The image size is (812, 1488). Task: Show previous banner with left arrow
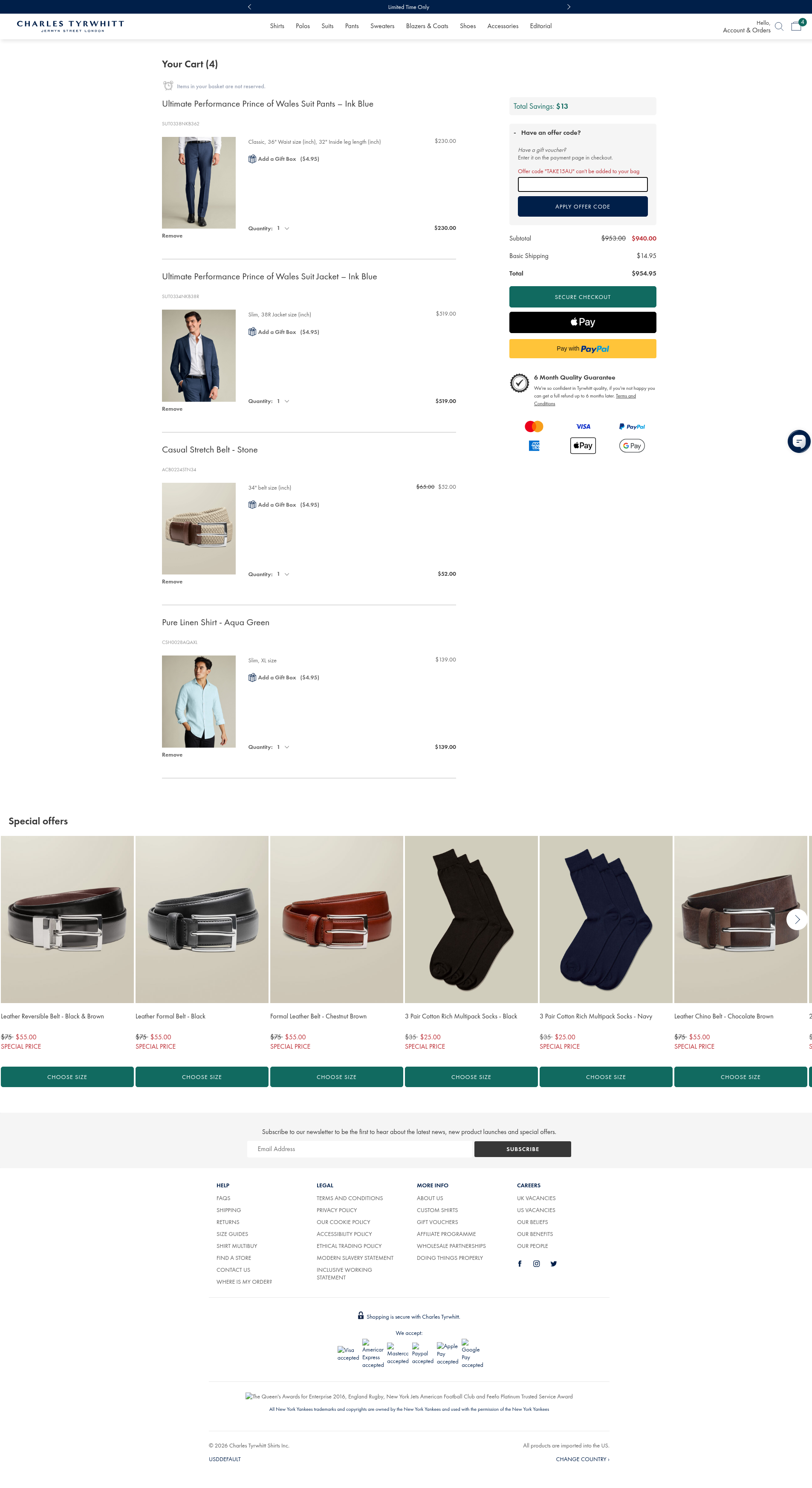(249, 7)
